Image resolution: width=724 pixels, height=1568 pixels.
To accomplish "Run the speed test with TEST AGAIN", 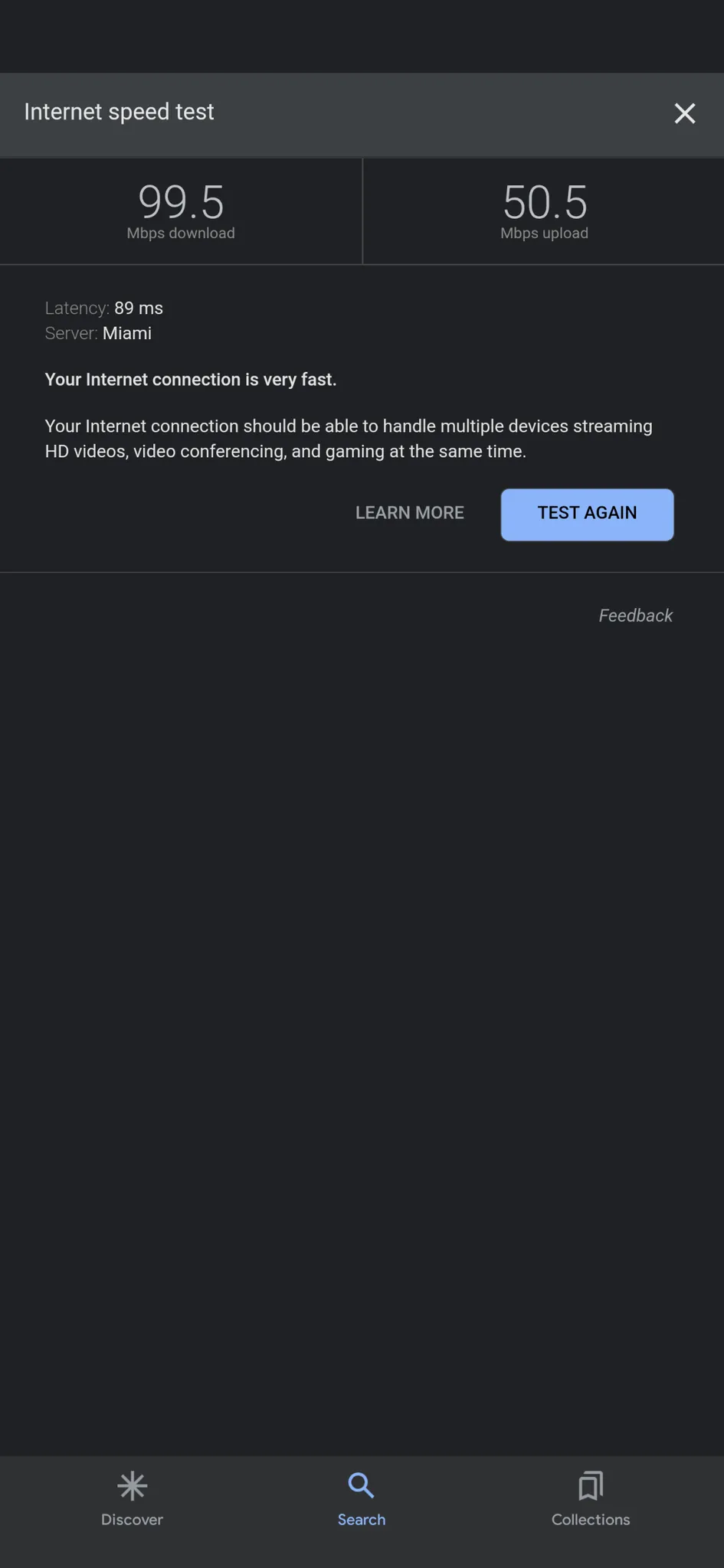I will [588, 514].
